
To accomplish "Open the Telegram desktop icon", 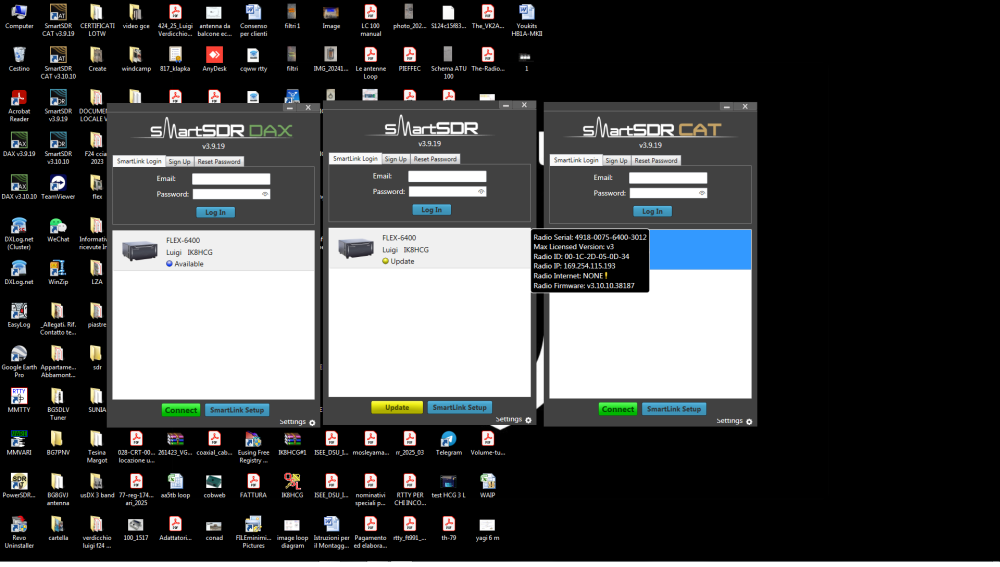I will pyautogui.click(x=448, y=443).
